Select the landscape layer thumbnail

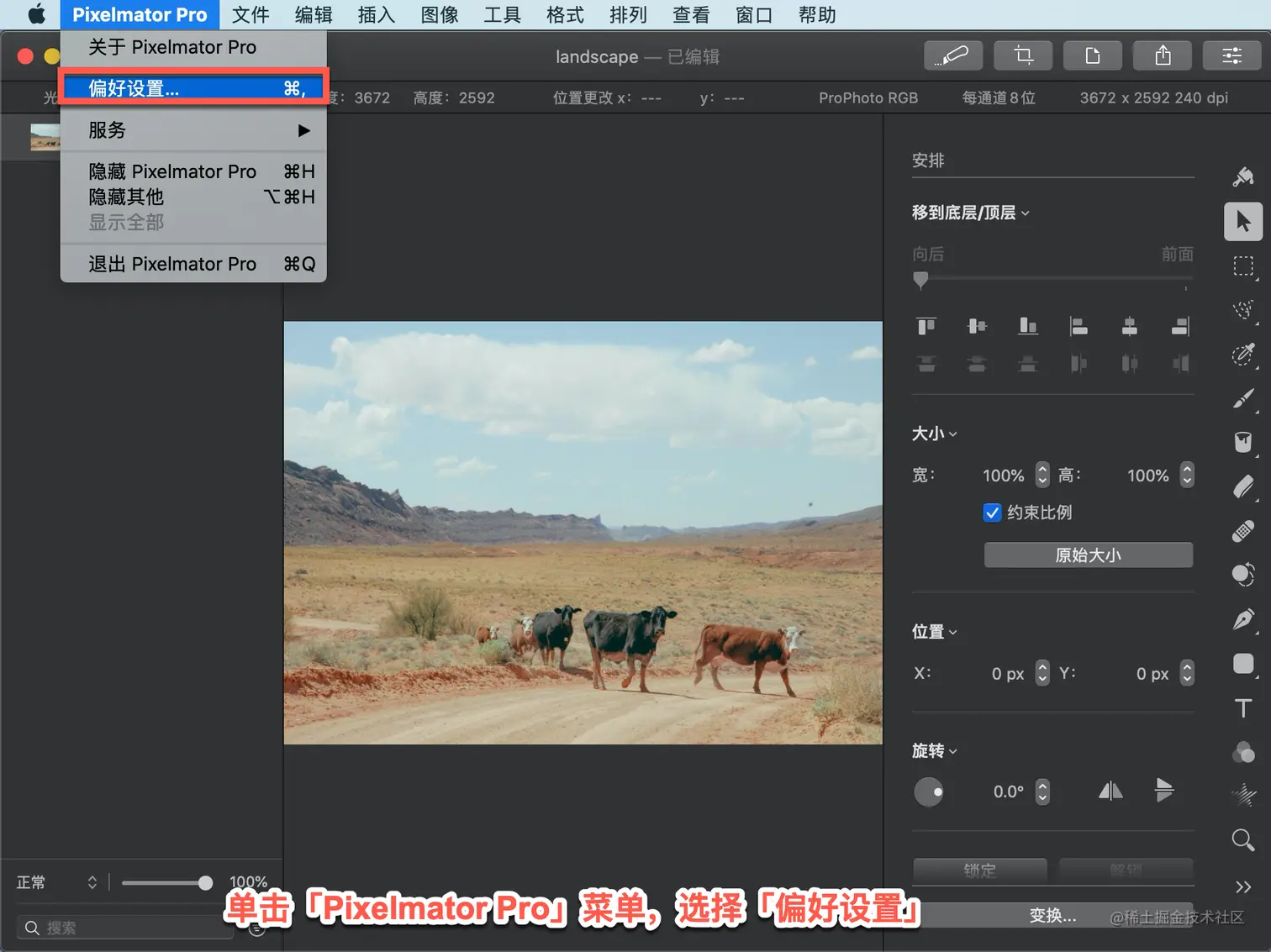(x=45, y=136)
